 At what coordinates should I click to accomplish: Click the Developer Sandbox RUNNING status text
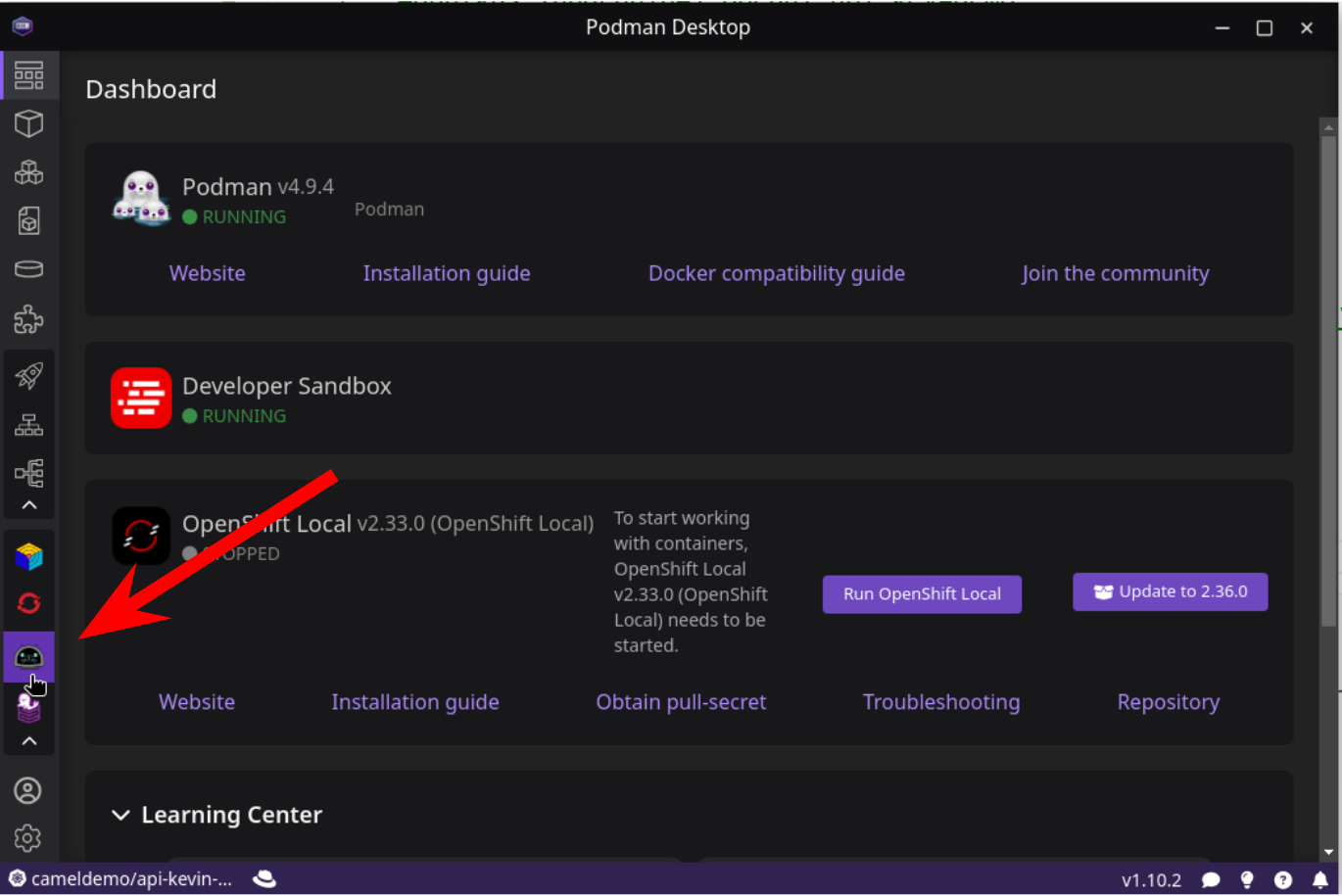[x=244, y=415]
